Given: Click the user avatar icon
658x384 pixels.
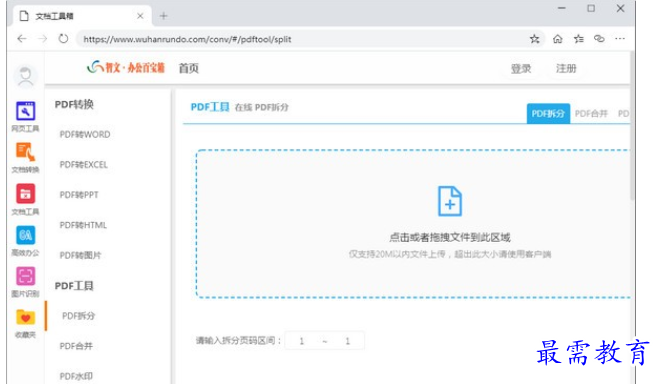Looking at the screenshot, I should pos(26,76).
